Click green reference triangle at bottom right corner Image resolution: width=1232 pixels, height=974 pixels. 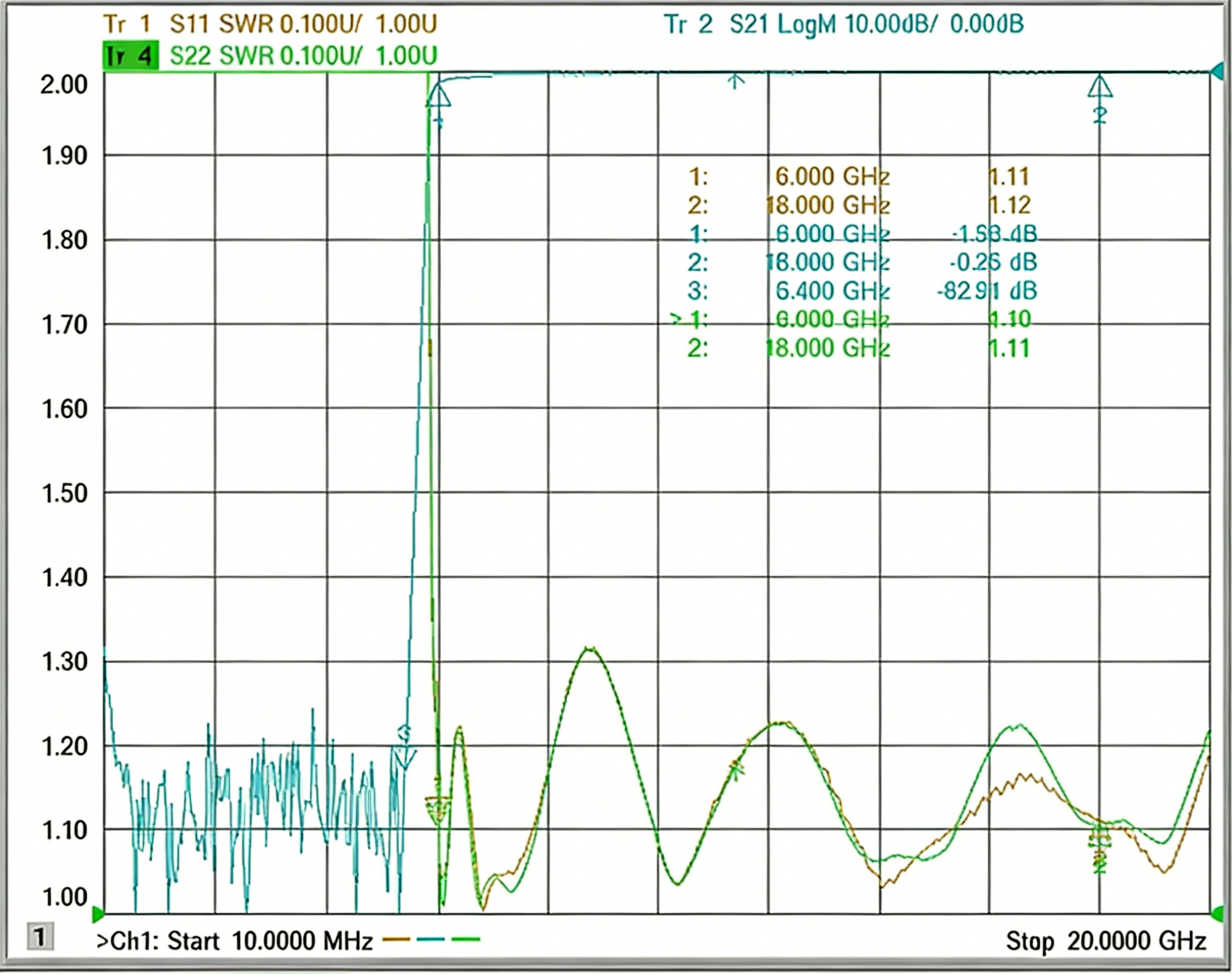coord(1217,913)
